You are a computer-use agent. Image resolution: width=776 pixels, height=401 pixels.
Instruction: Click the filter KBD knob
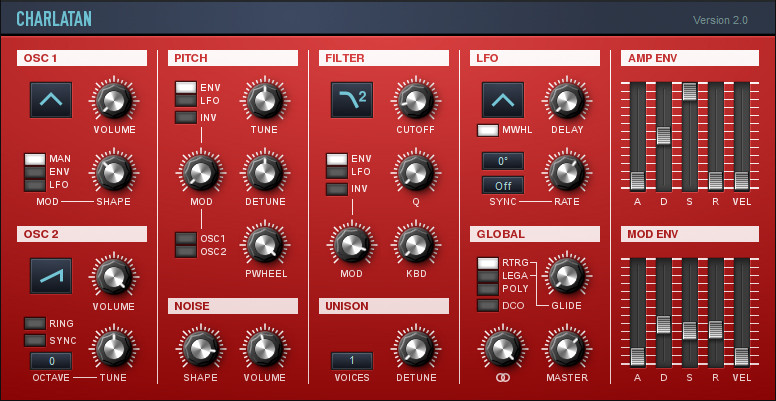pos(415,244)
